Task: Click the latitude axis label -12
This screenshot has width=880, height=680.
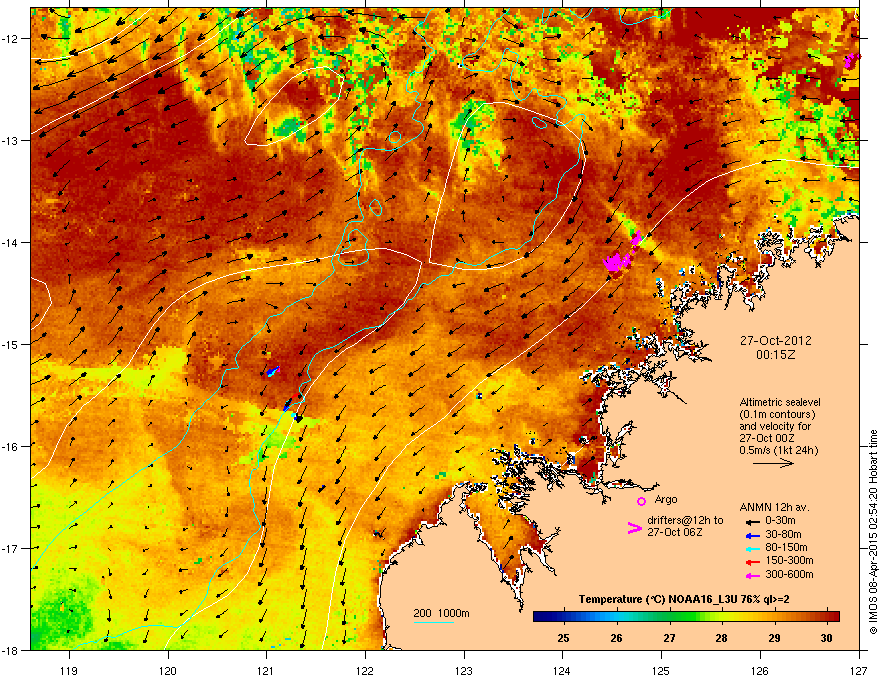Action: pyautogui.click(x=10, y=39)
